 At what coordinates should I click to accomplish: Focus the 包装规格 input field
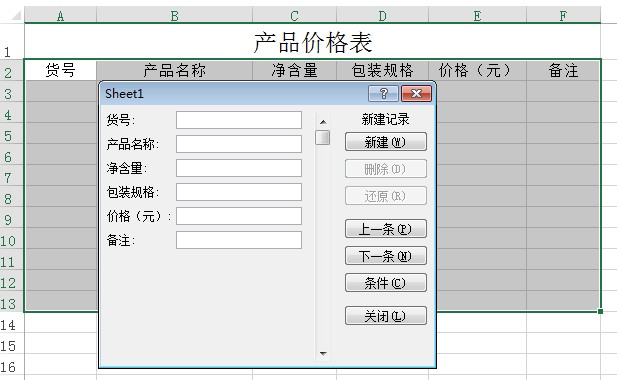tap(239, 192)
